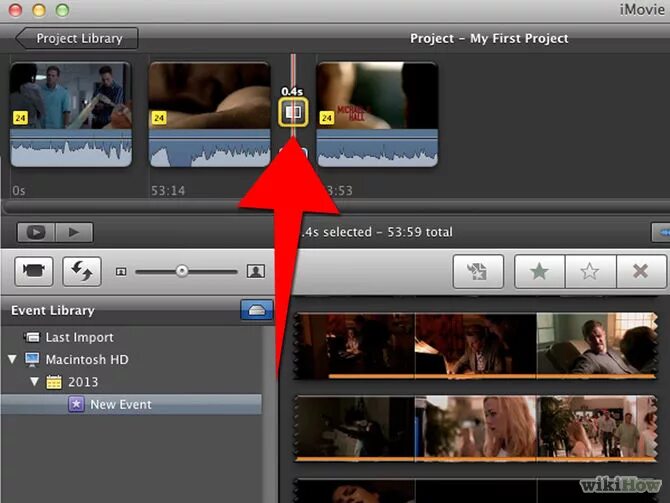Unmark selection with the hollow star
Viewport: 670px width, 503px height.
[x=591, y=271]
